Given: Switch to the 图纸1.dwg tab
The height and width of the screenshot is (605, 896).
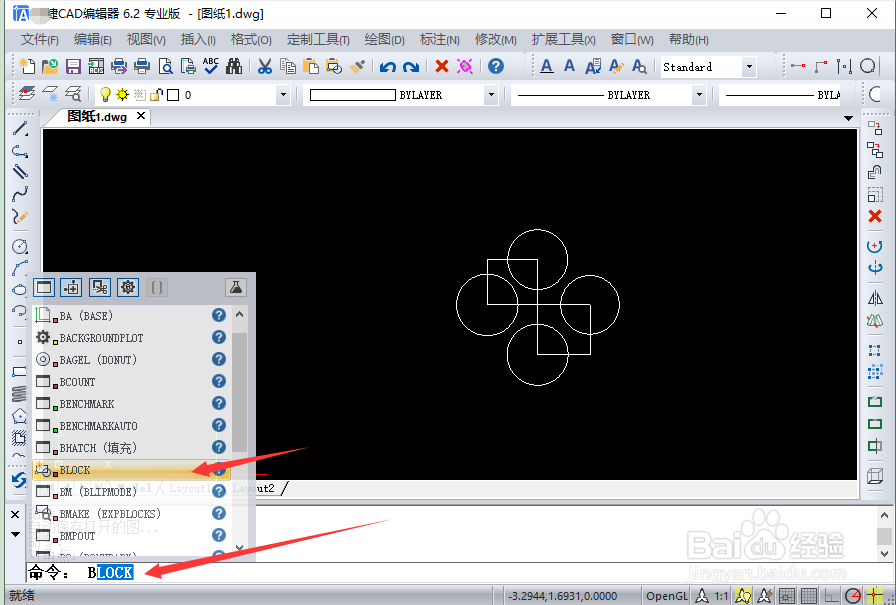Looking at the screenshot, I should (x=97, y=117).
